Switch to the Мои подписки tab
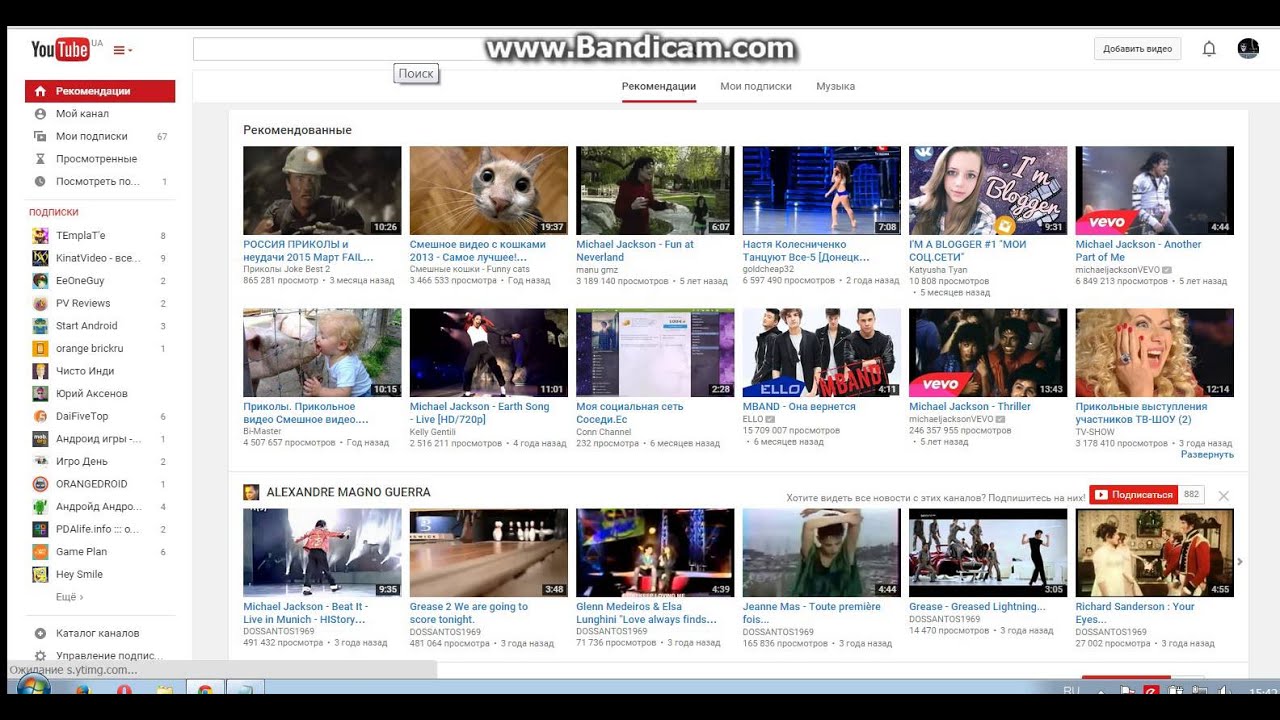 [x=756, y=86]
